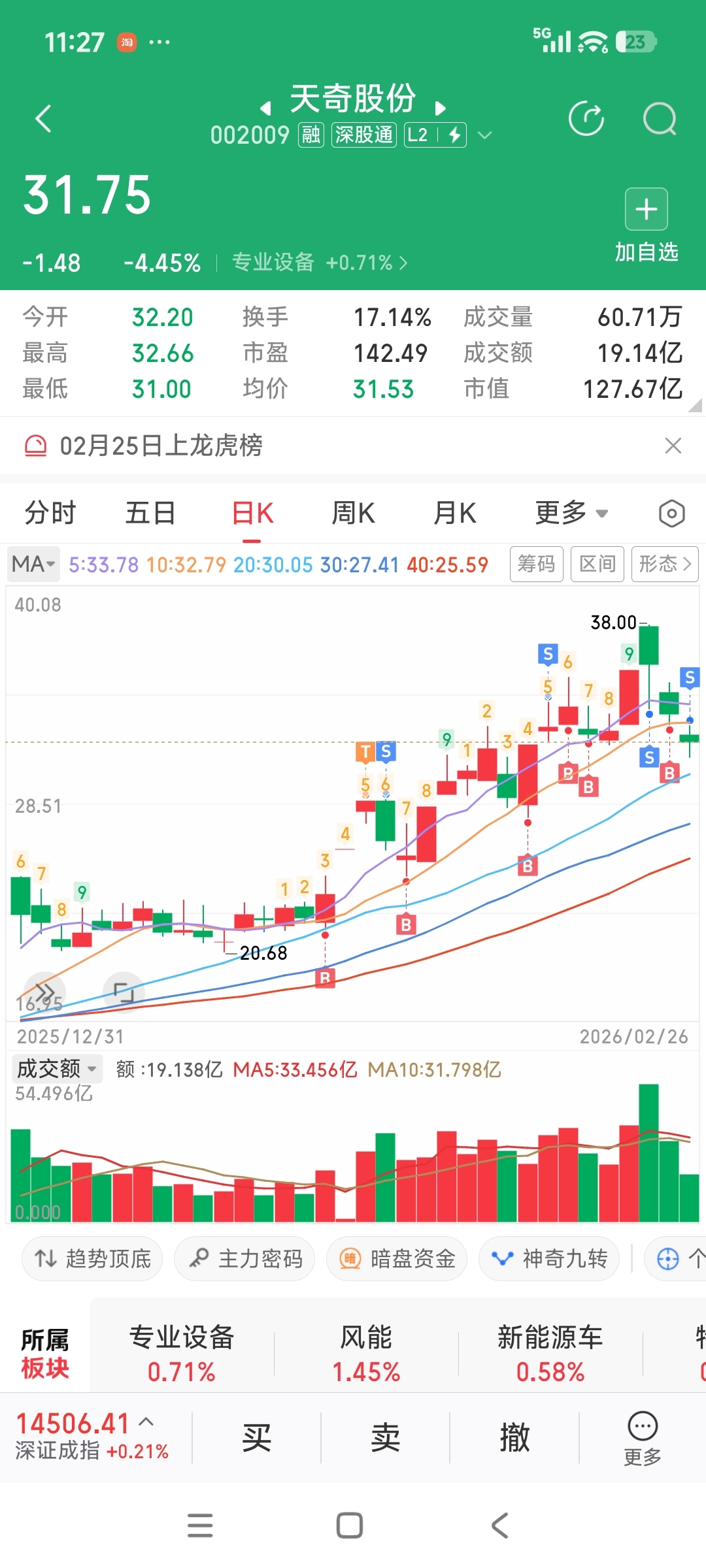Switch to the 月K tab
This screenshot has height=1568, width=706.
455,513
